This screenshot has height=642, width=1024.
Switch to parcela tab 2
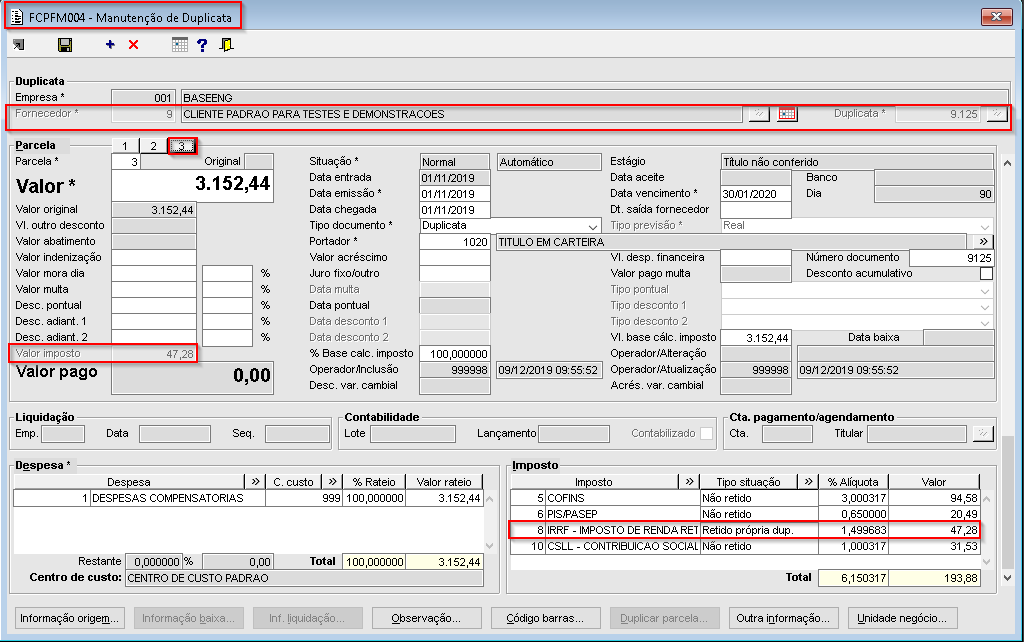[x=153, y=146]
